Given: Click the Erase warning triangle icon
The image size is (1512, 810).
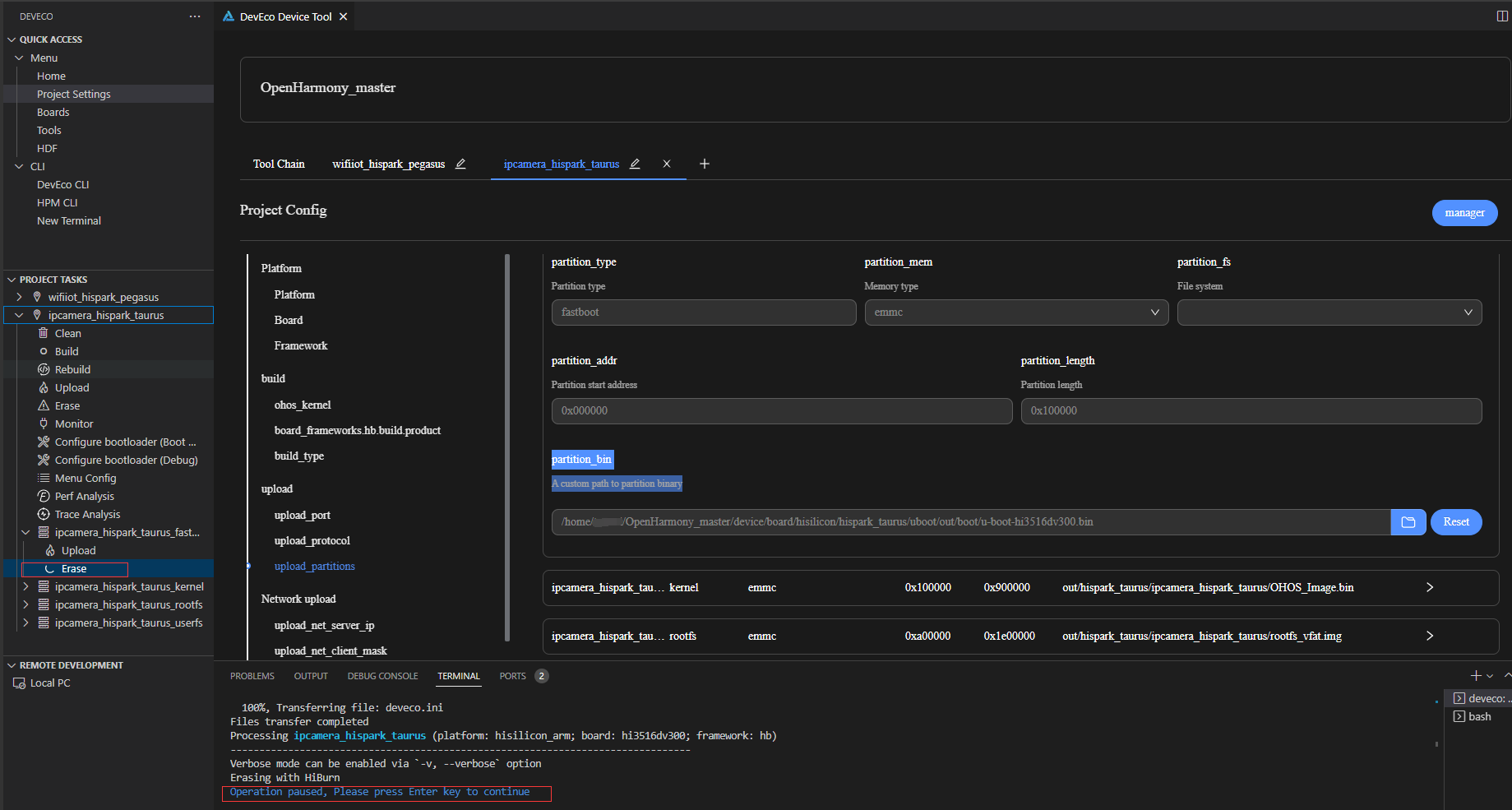Looking at the screenshot, I should [44, 405].
